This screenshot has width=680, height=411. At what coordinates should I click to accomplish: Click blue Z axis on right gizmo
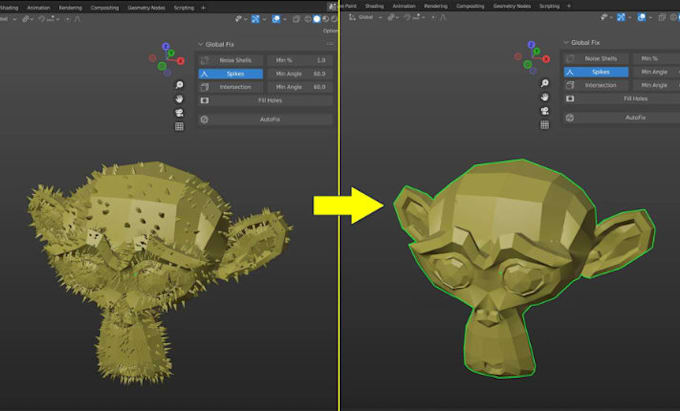[x=531, y=44]
